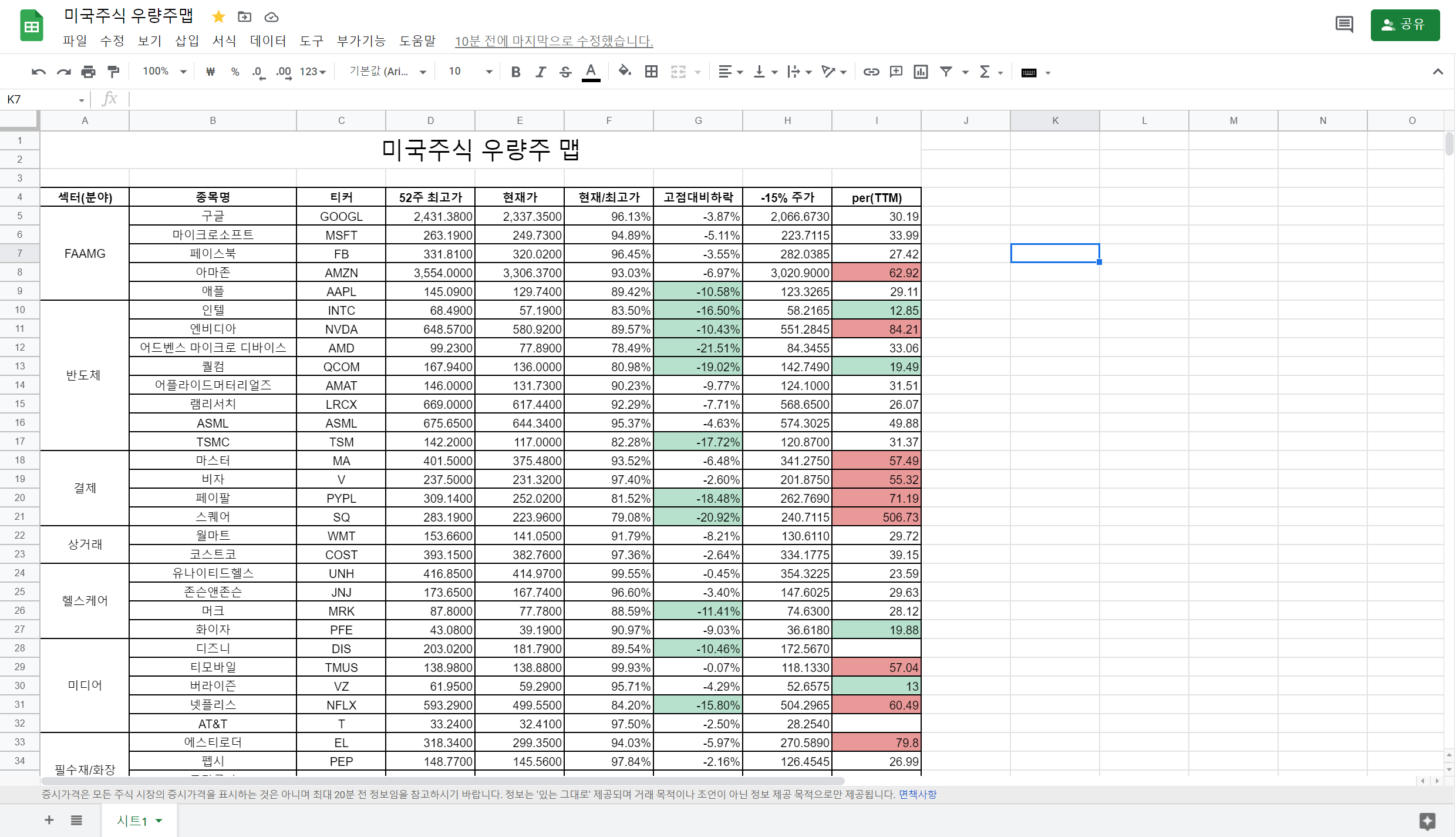Expand merge cells options arrow

point(697,72)
